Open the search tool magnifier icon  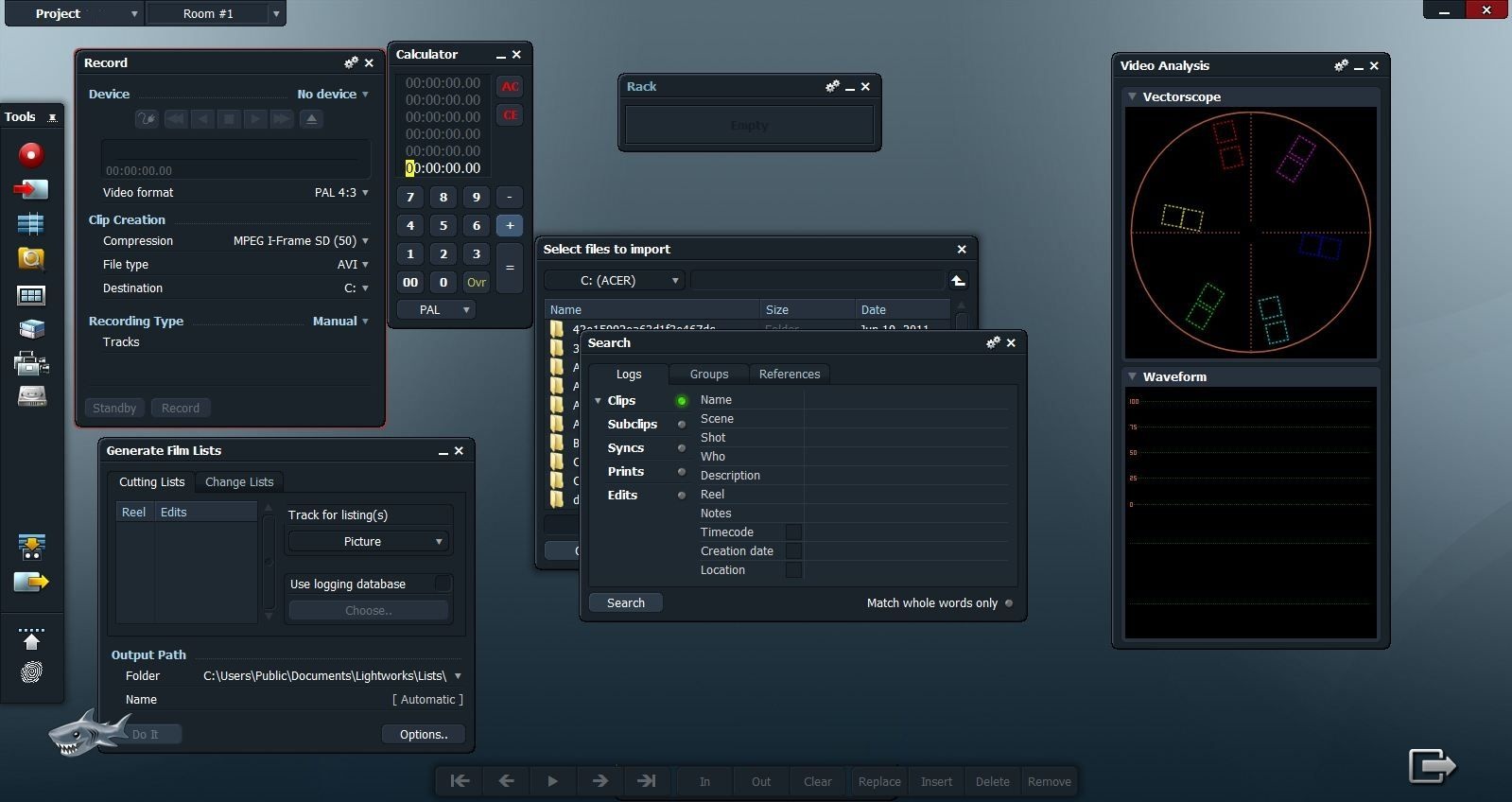tap(31, 259)
